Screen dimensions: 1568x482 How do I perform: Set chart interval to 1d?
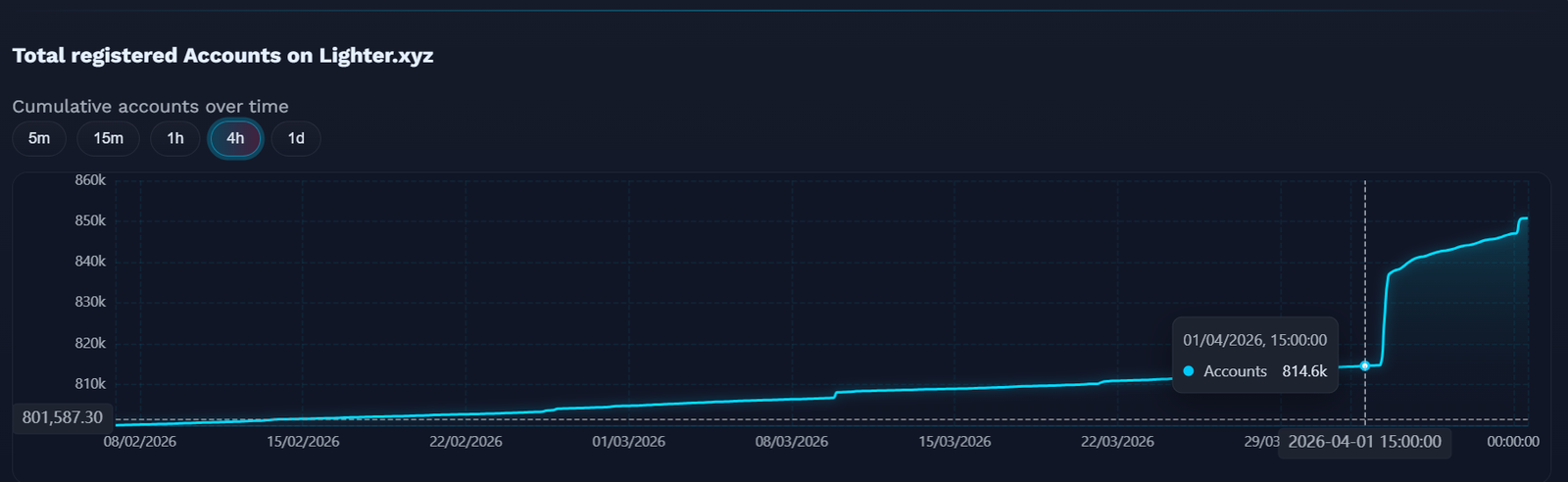[x=296, y=138]
